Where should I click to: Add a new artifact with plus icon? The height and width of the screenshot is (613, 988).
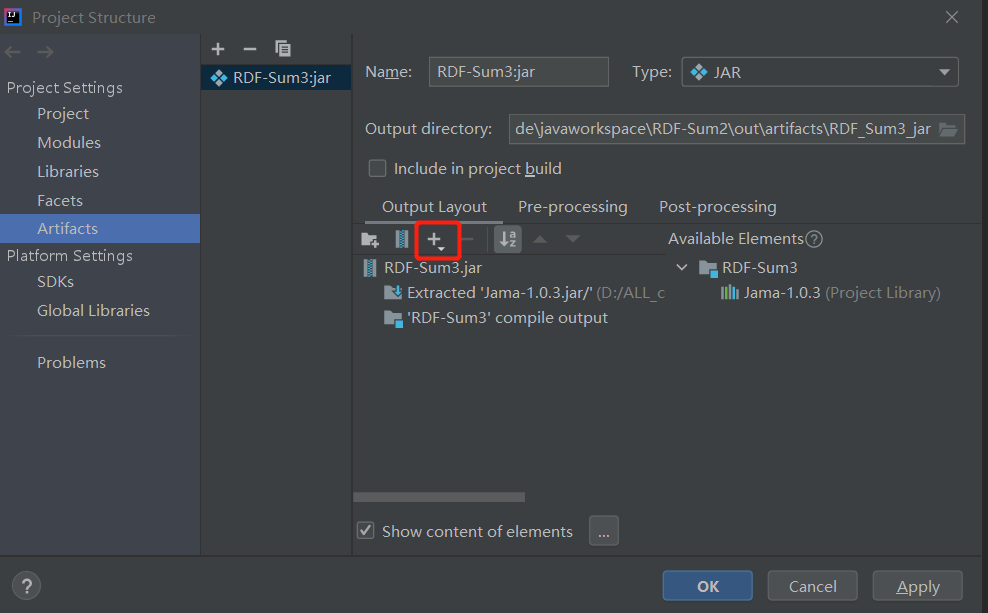(218, 49)
